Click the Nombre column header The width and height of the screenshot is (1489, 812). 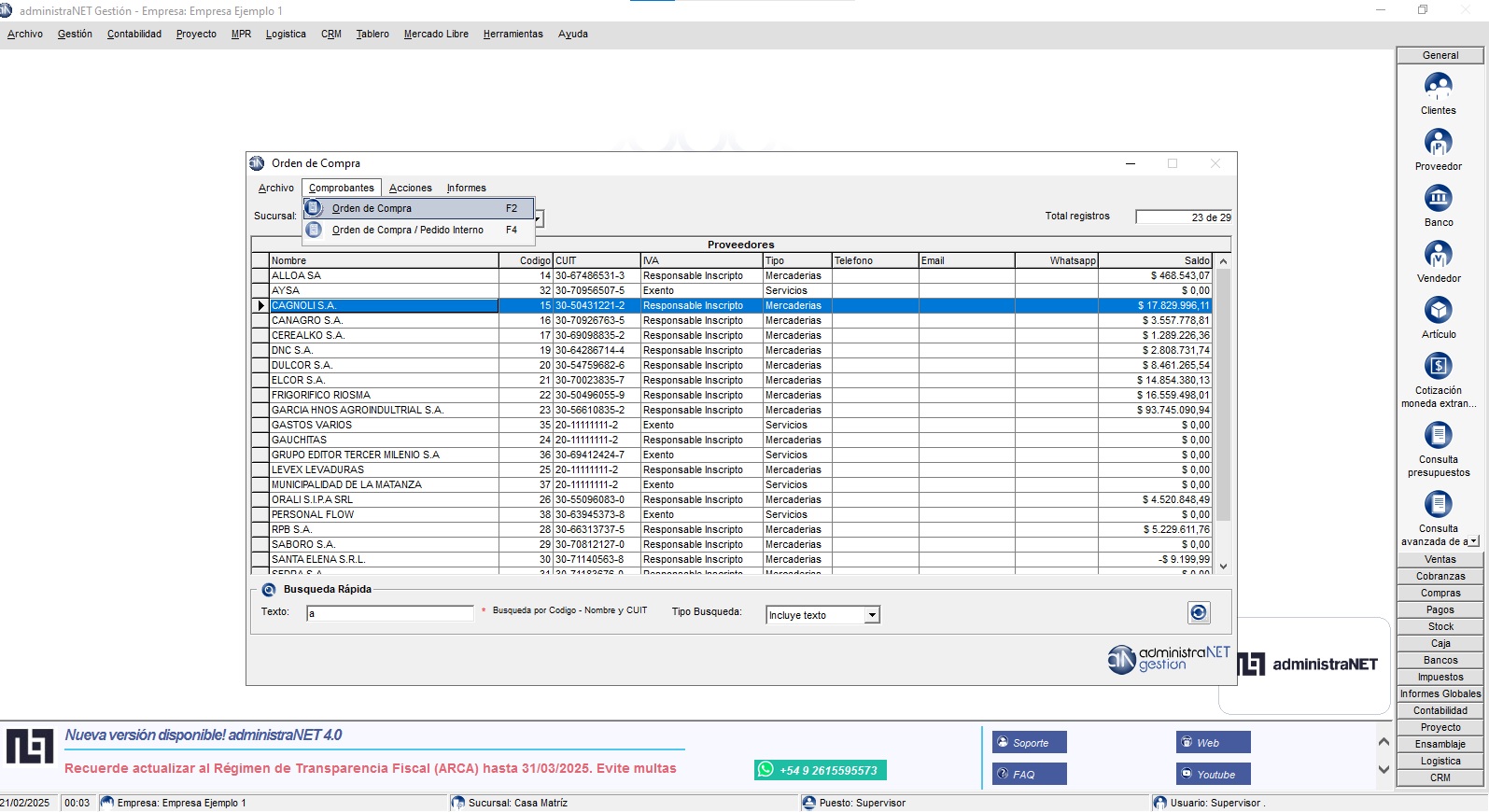tap(384, 260)
